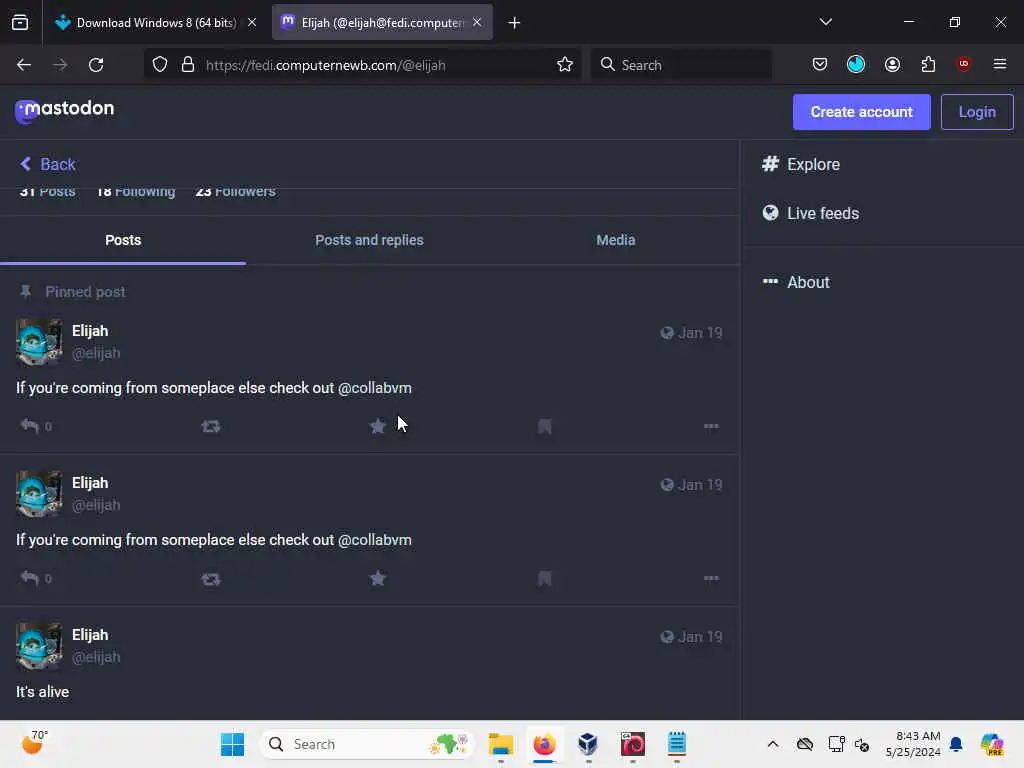The width and height of the screenshot is (1024, 768).
Task: Open About in sidebar
Action: click(796, 282)
